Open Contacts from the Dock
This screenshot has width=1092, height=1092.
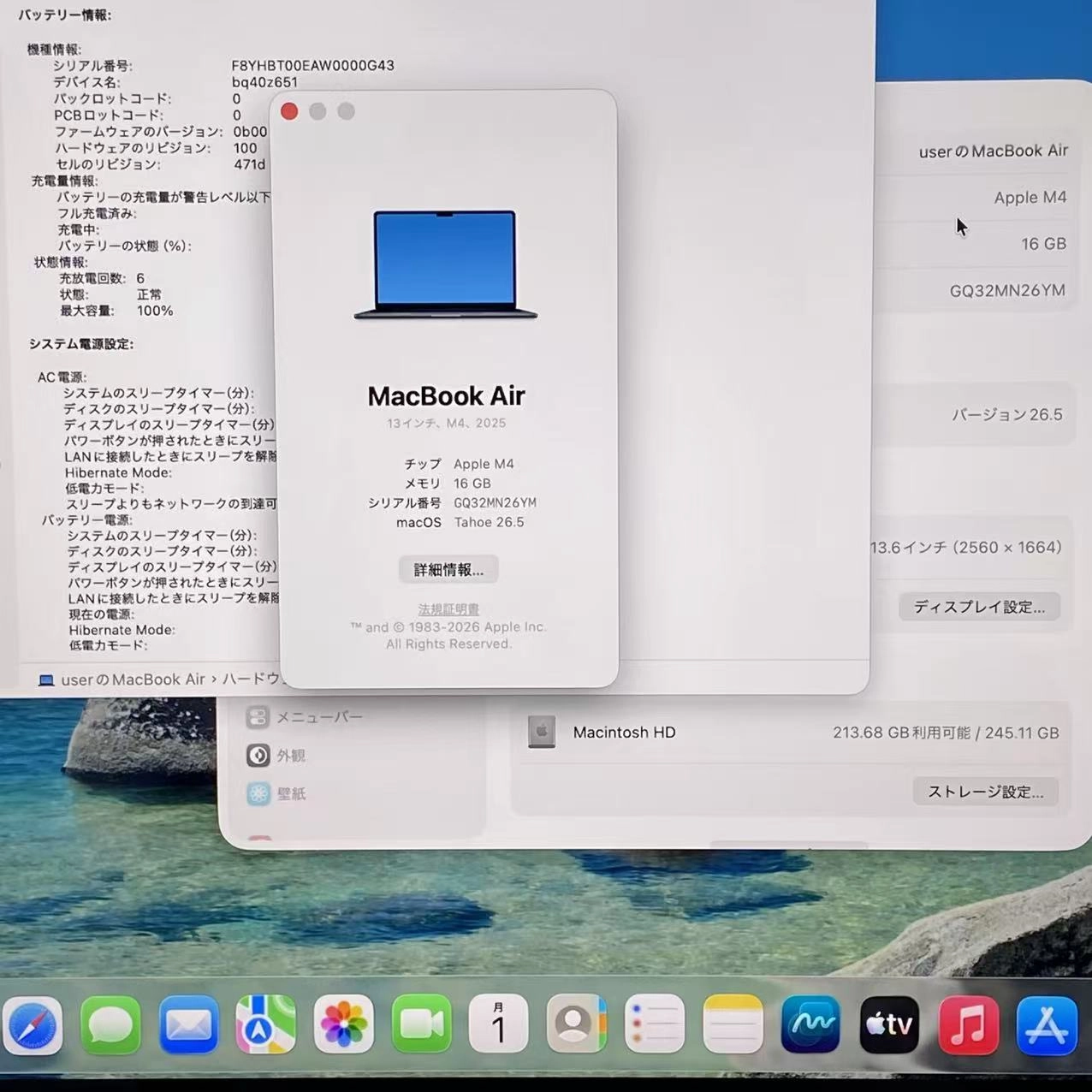[x=577, y=1024]
